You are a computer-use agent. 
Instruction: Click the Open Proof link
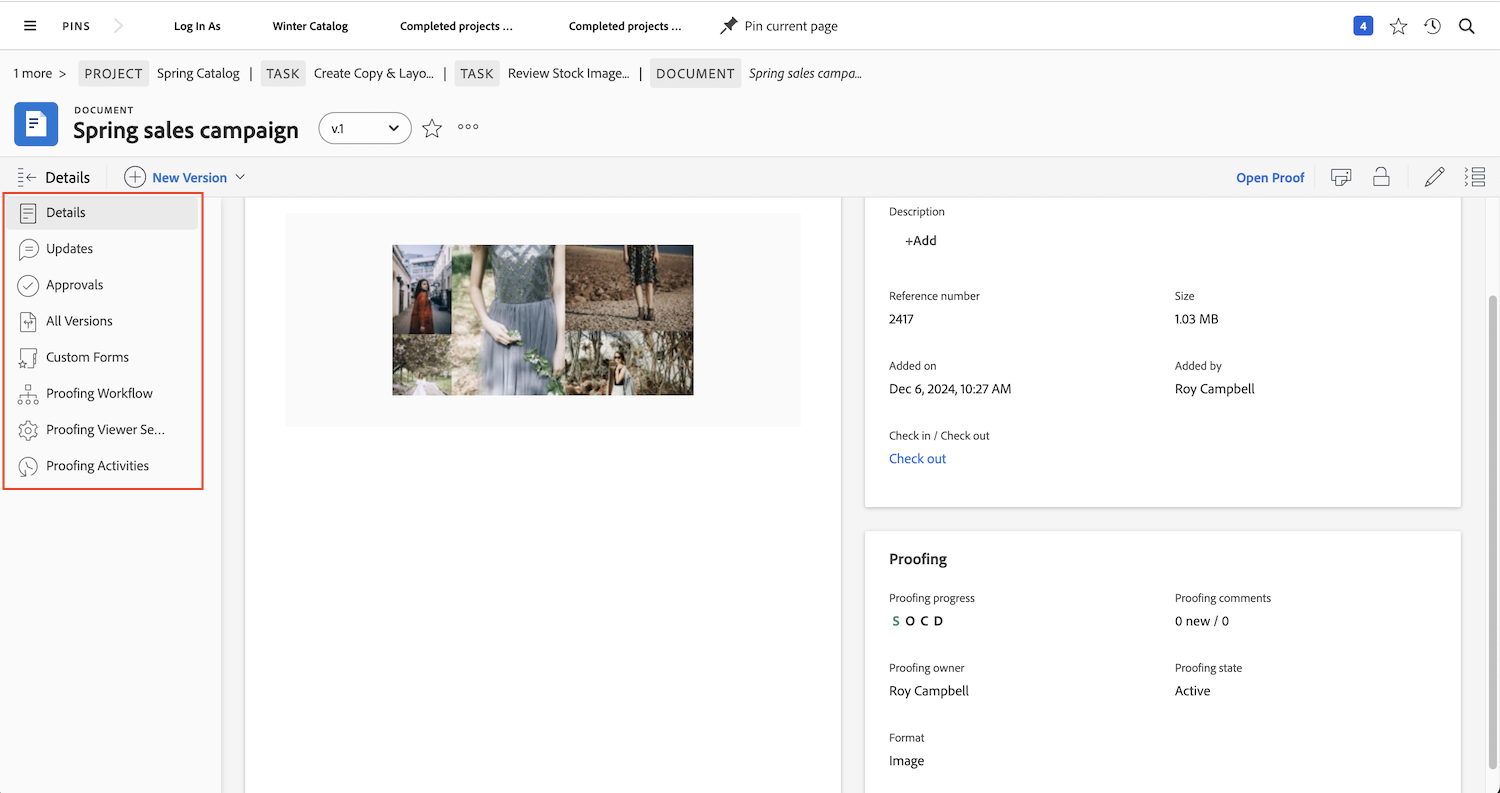[1270, 177]
